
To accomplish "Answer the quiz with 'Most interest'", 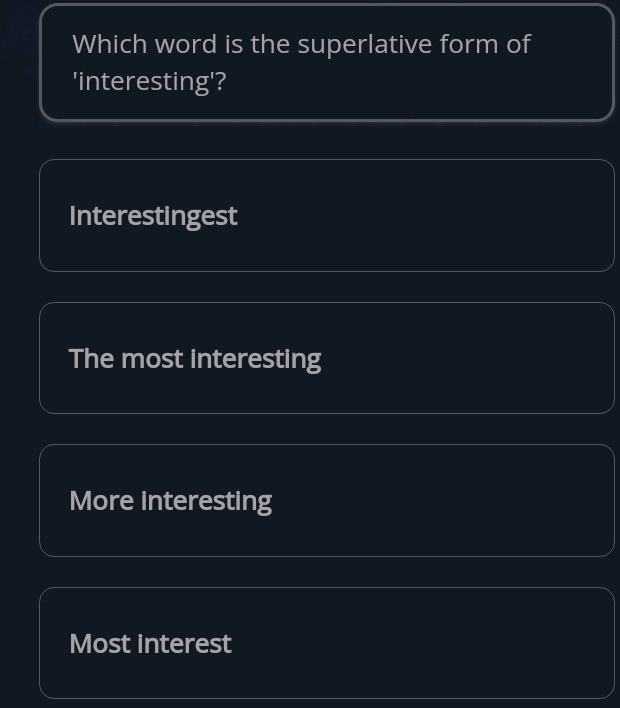I will (x=326, y=643).
